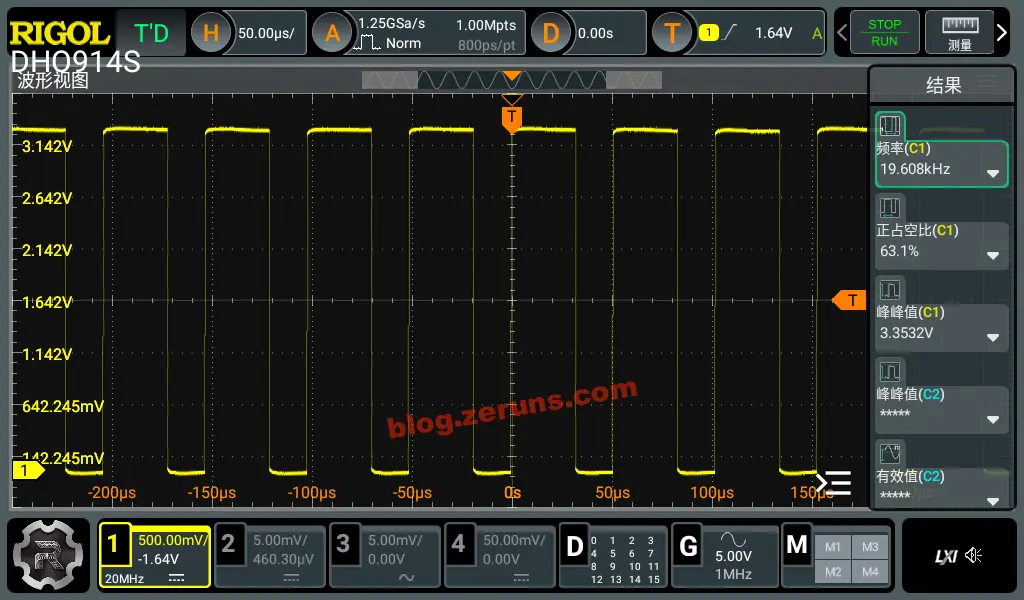
Task: Toggle the beeper speaker icon
Action: (974, 555)
